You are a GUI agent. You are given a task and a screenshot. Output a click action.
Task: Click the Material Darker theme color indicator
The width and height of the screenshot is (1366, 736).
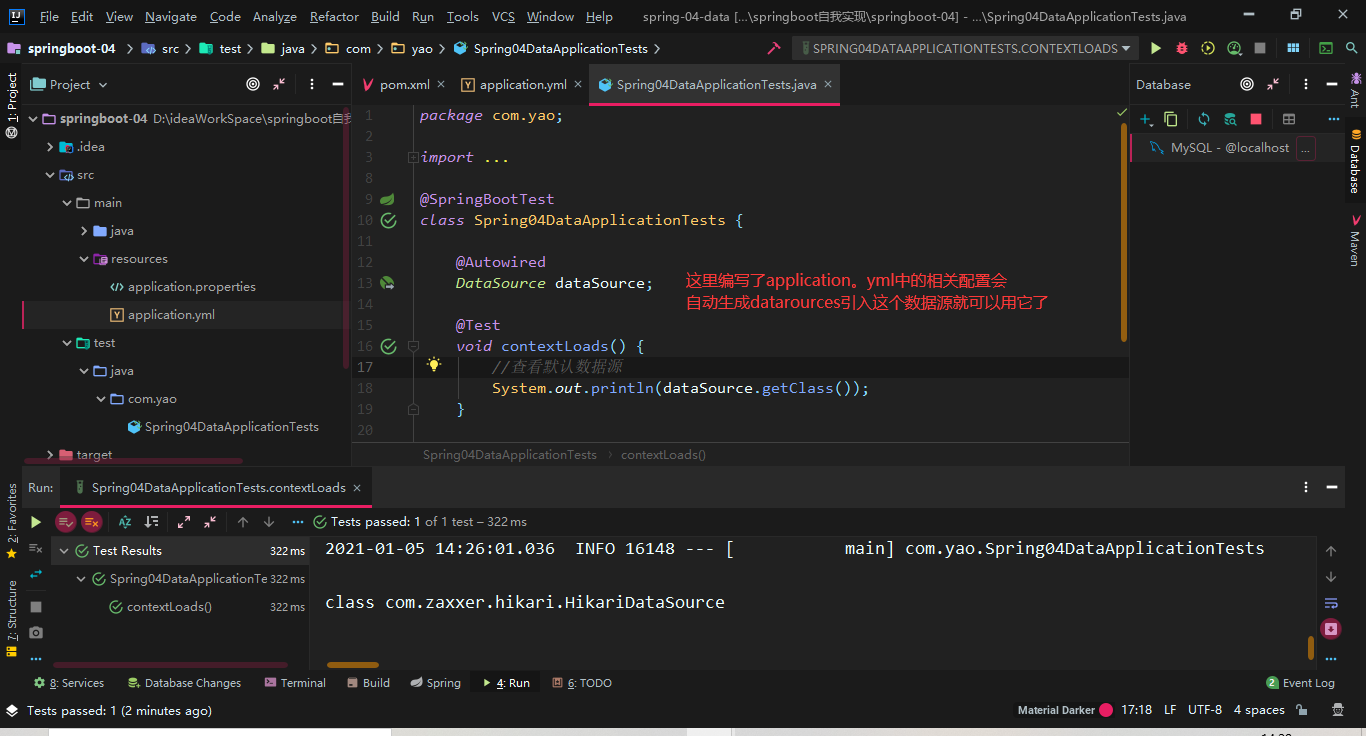tap(1106, 710)
